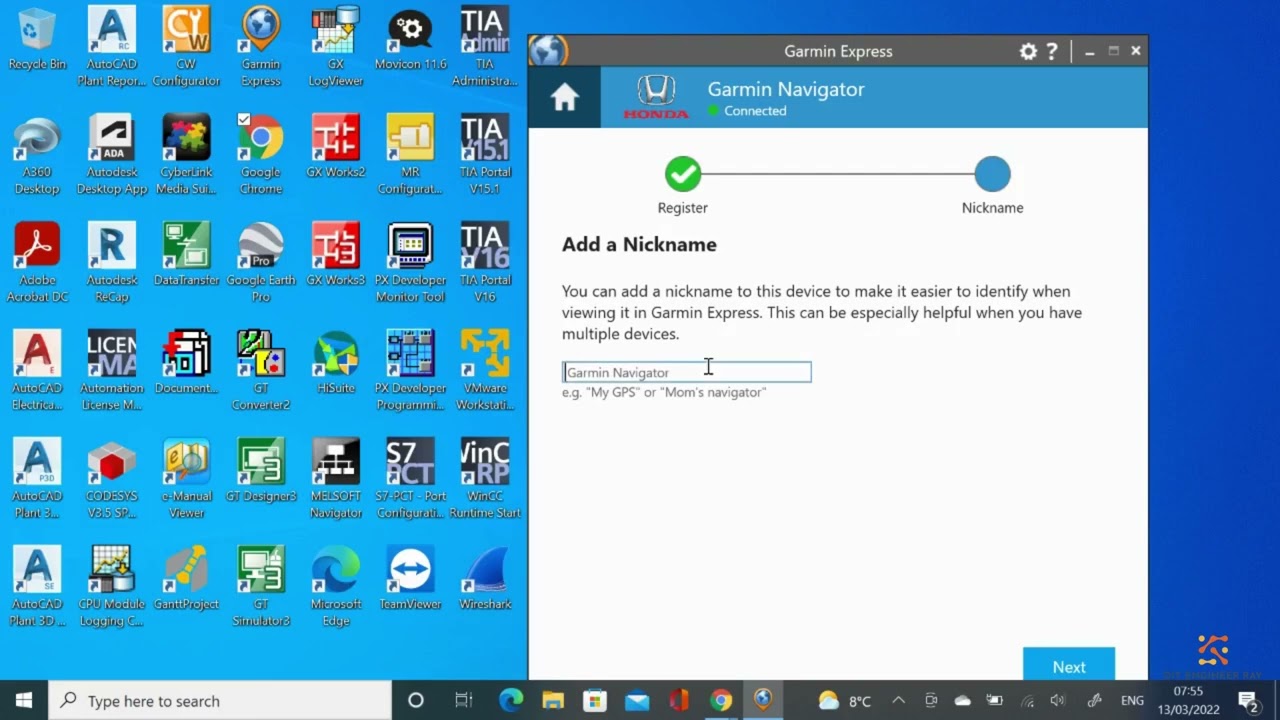
Task: Open DataTransfer desktop icon
Action: 186,256
